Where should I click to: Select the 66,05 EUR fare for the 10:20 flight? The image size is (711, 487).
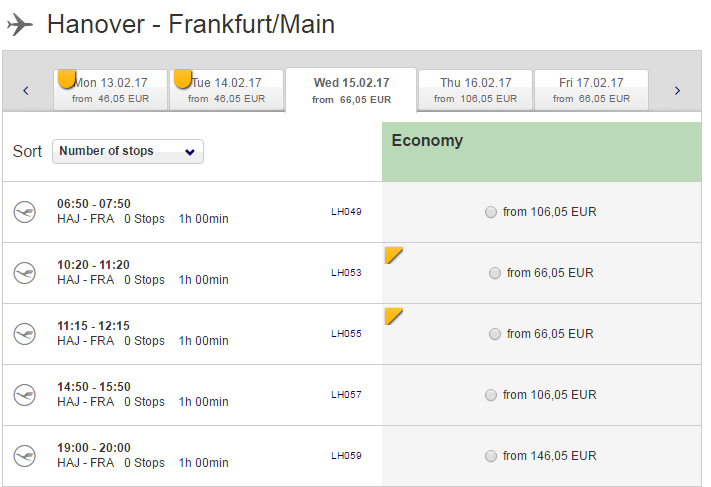(494, 273)
